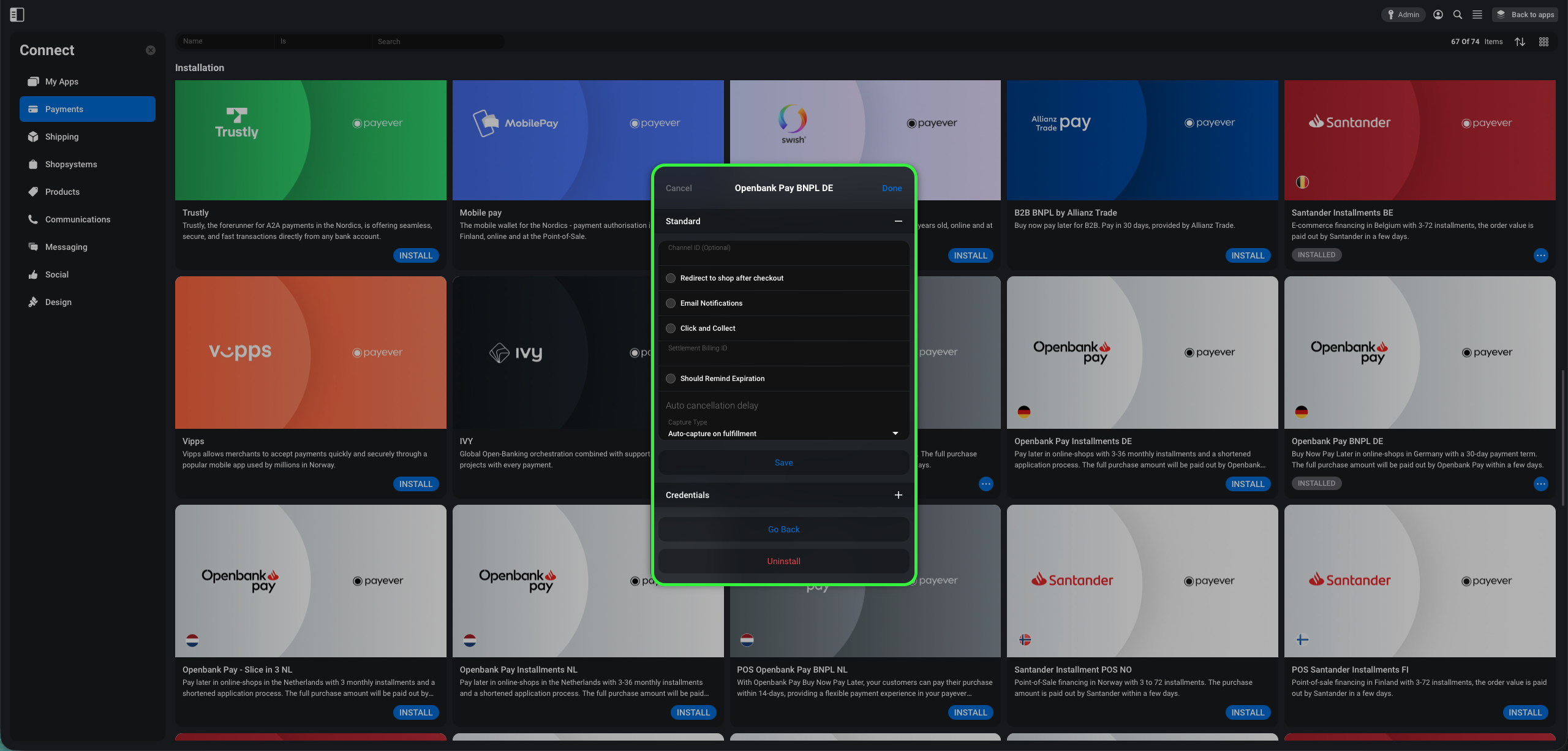Navigate to Shipping
Image resolution: width=1568 pixels, height=751 pixels.
88,137
